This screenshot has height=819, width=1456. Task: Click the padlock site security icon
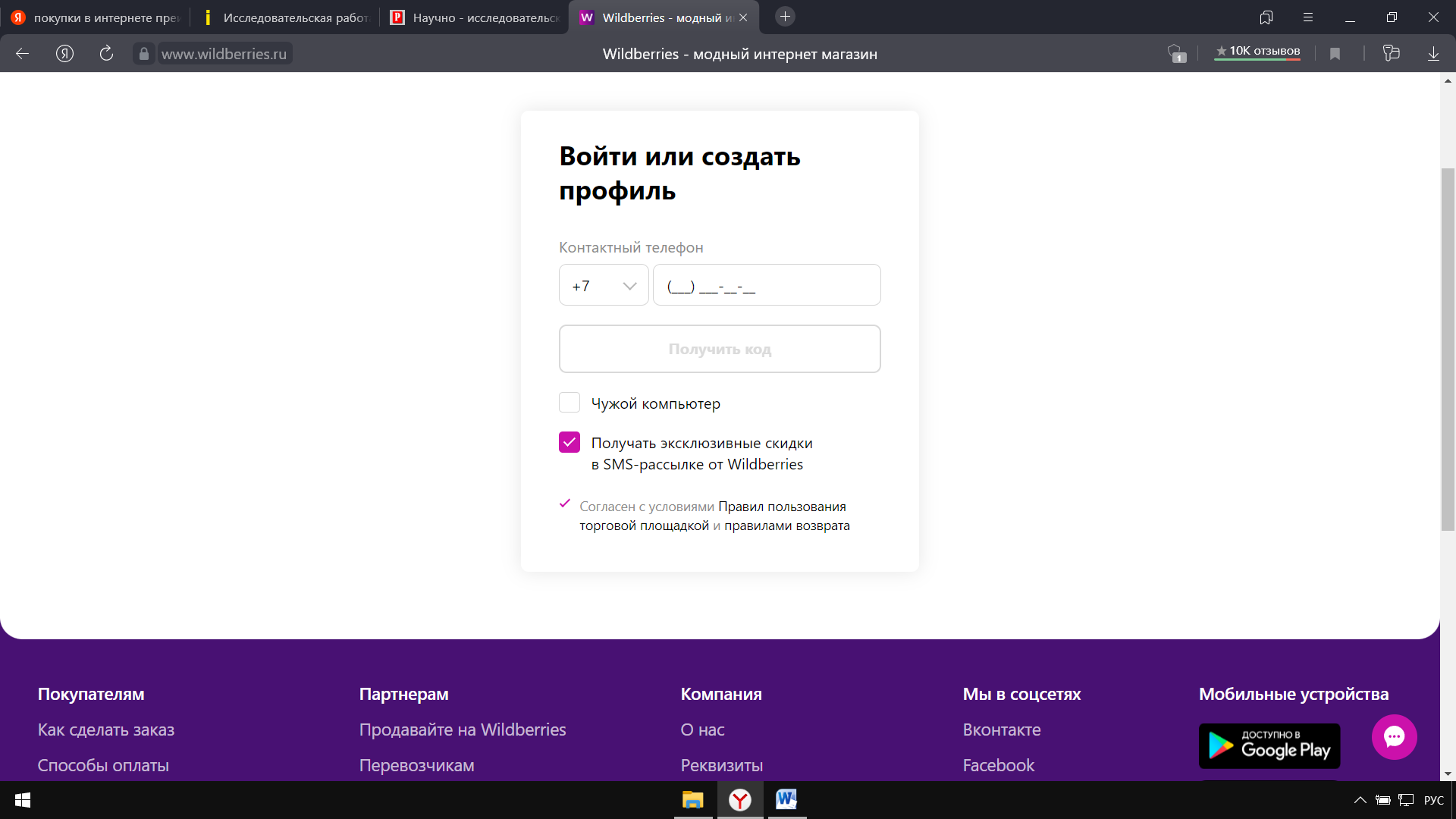tap(144, 54)
